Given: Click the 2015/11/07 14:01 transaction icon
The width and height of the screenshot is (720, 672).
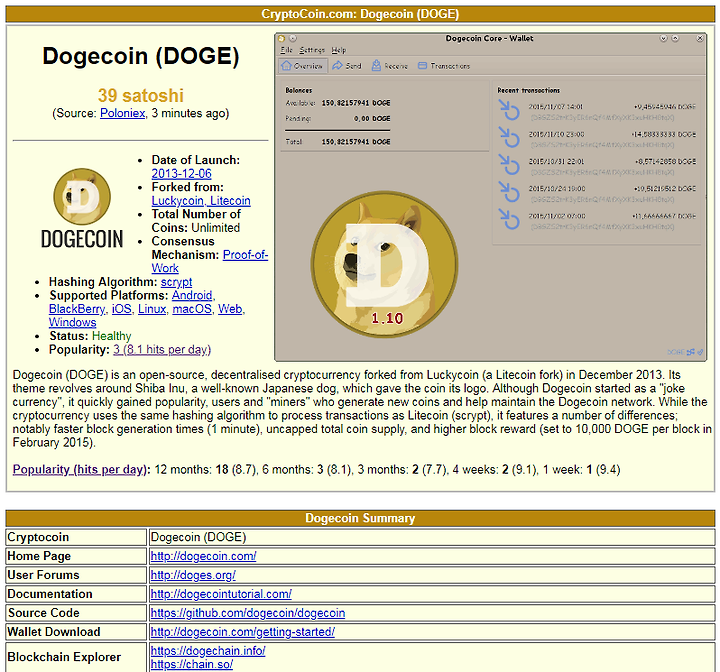Looking at the screenshot, I should coord(509,111).
